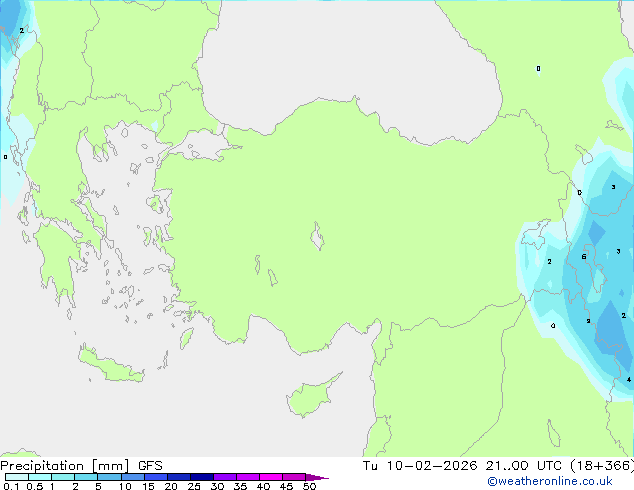Click the 'Precipitation [mm]' title text
The width and height of the screenshot is (634, 490).
65,466
